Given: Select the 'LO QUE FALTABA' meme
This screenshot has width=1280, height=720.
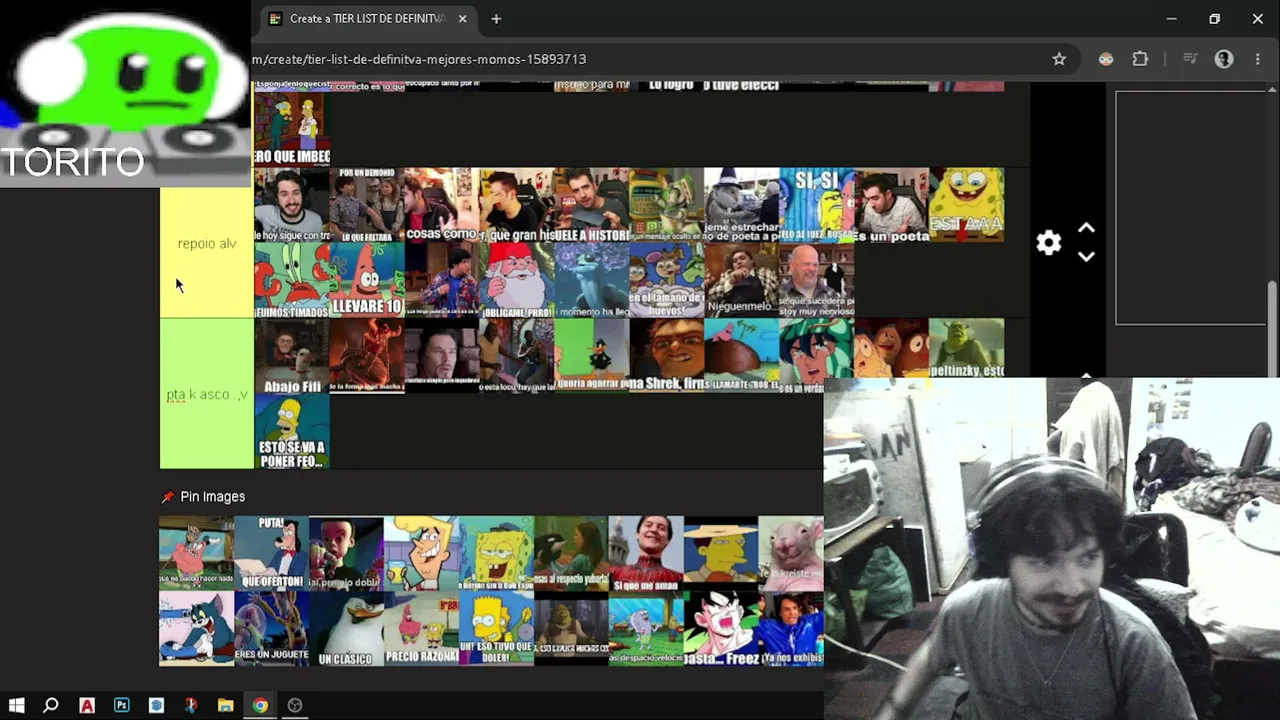Looking at the screenshot, I should click(x=367, y=205).
